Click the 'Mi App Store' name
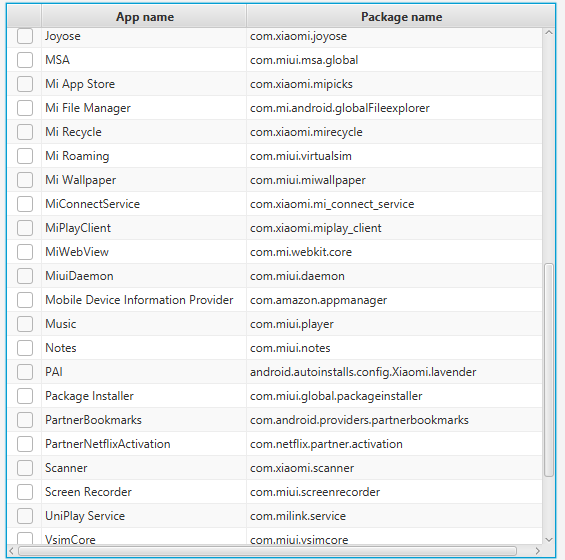Image resolution: width=565 pixels, height=560 pixels. click(x=80, y=84)
